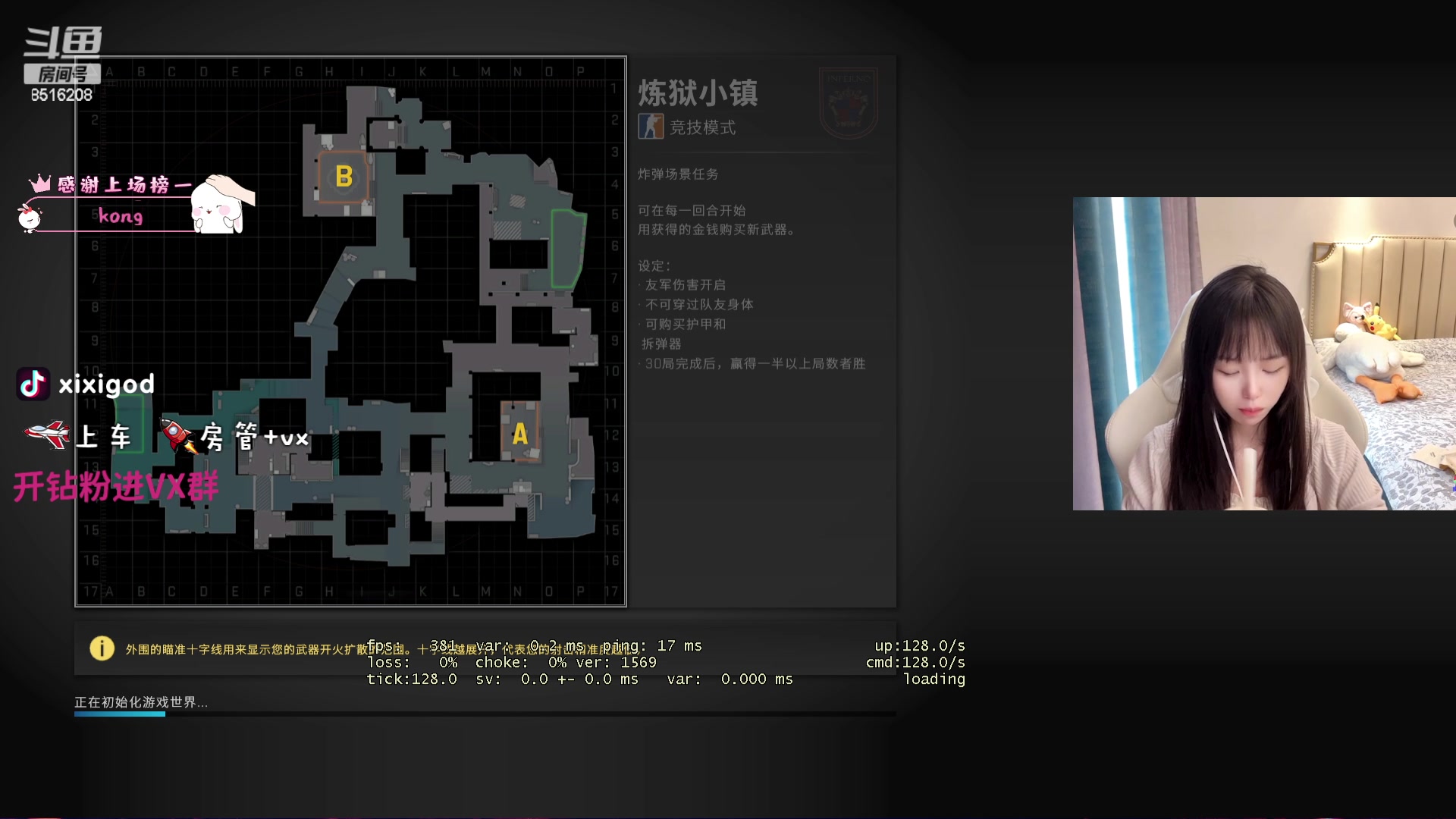The width and height of the screenshot is (1456, 819).
Task: Click the loading text in net graph
Action: click(x=934, y=679)
